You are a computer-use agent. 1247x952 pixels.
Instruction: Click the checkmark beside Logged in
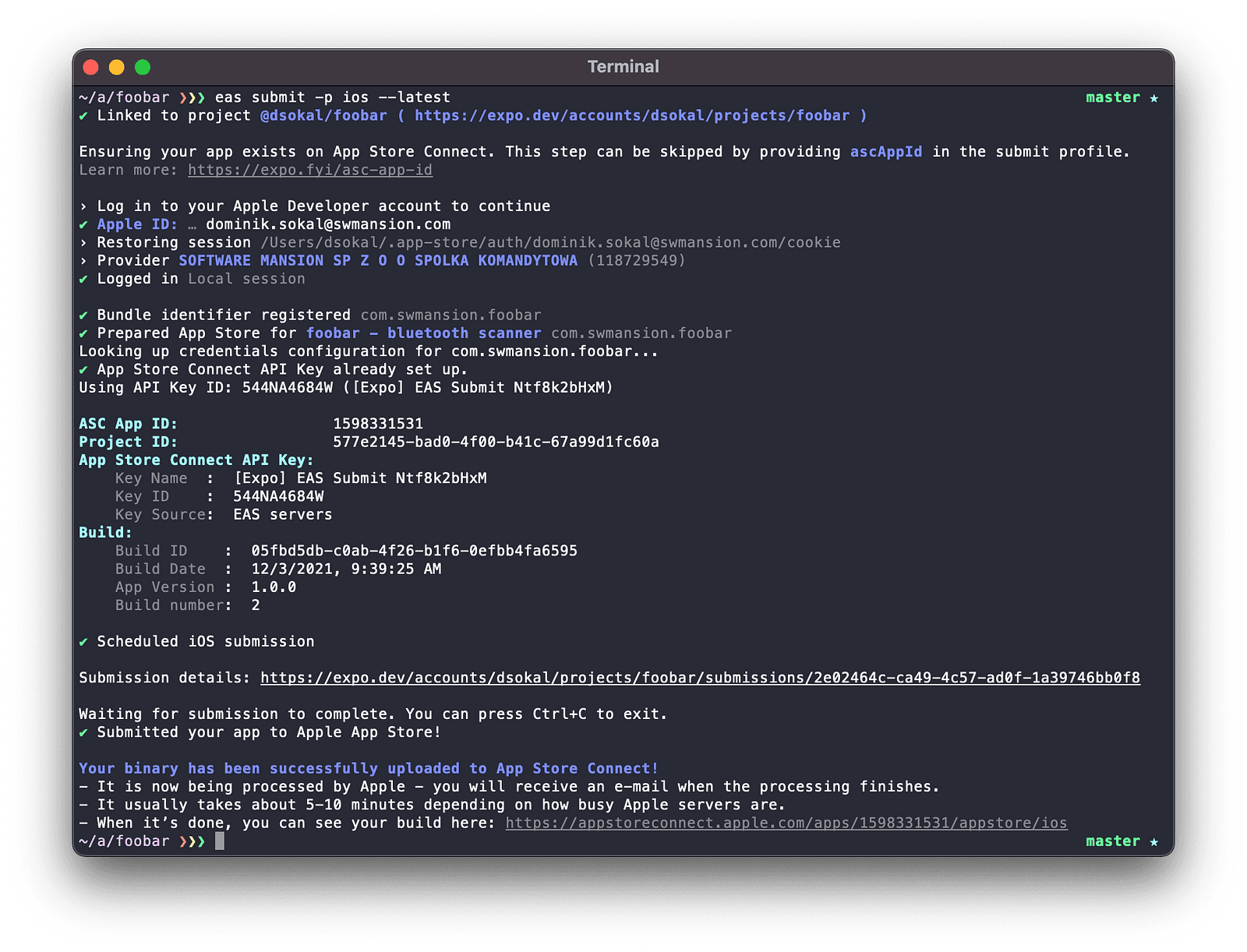pyautogui.click(x=83, y=279)
